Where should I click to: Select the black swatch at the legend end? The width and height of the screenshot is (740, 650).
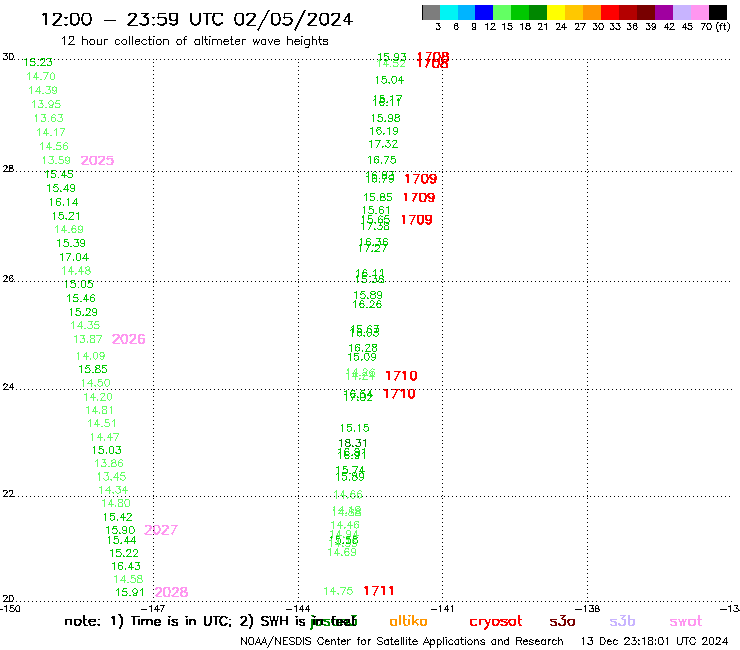(718, 12)
